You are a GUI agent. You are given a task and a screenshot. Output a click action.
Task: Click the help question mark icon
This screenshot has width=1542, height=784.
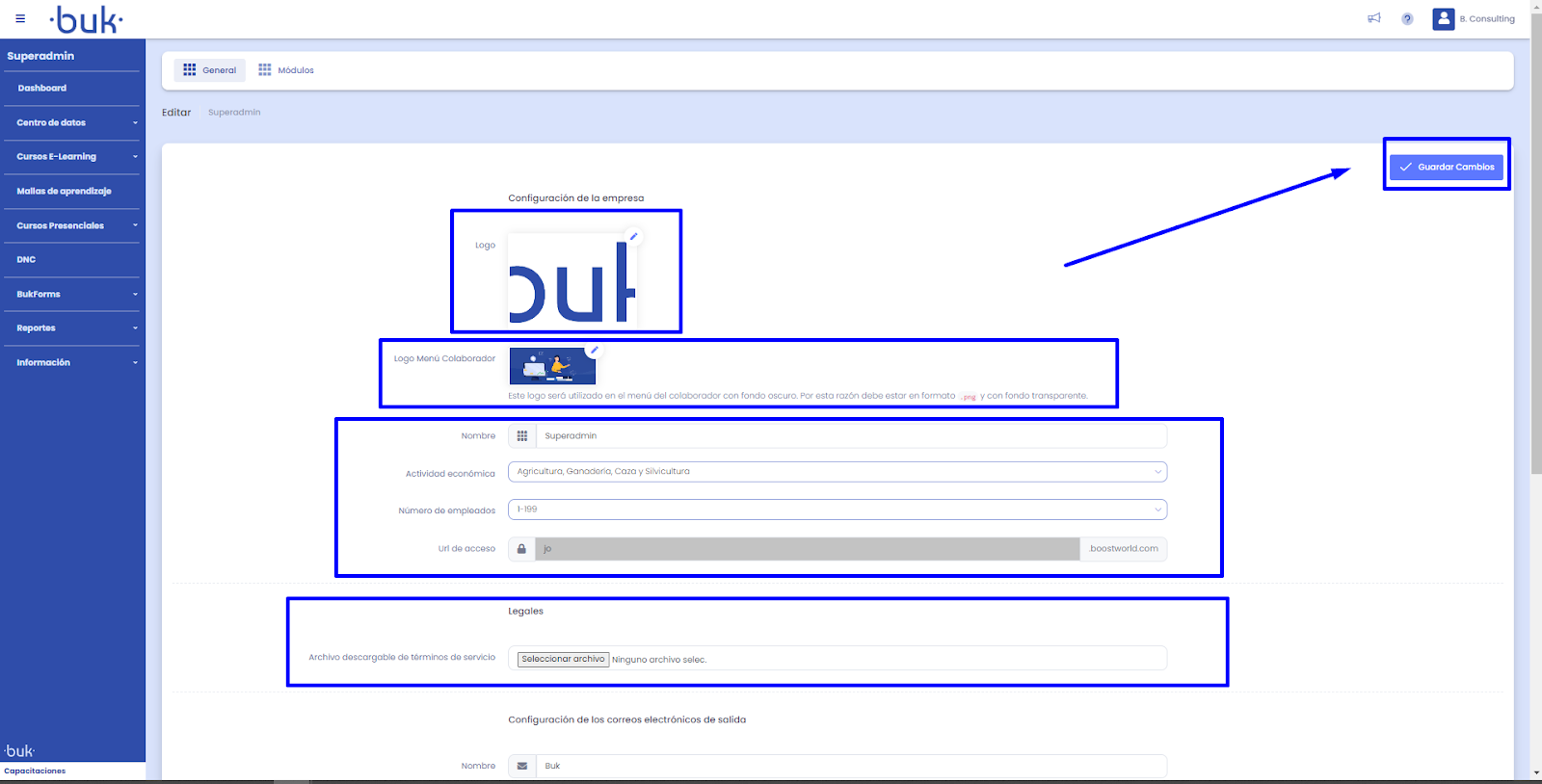(1407, 19)
